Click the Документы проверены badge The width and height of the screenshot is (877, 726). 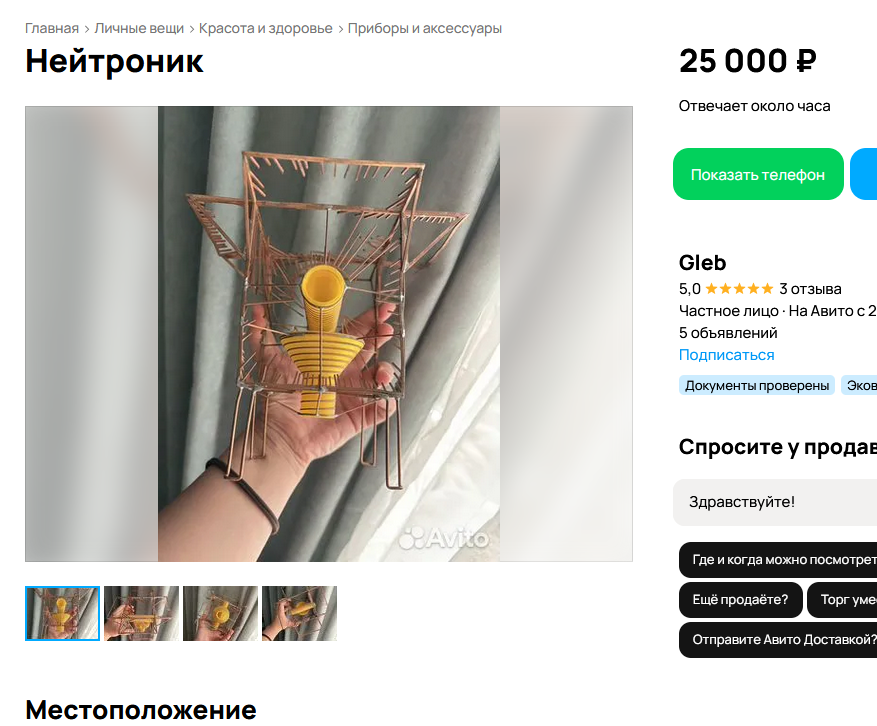click(757, 385)
